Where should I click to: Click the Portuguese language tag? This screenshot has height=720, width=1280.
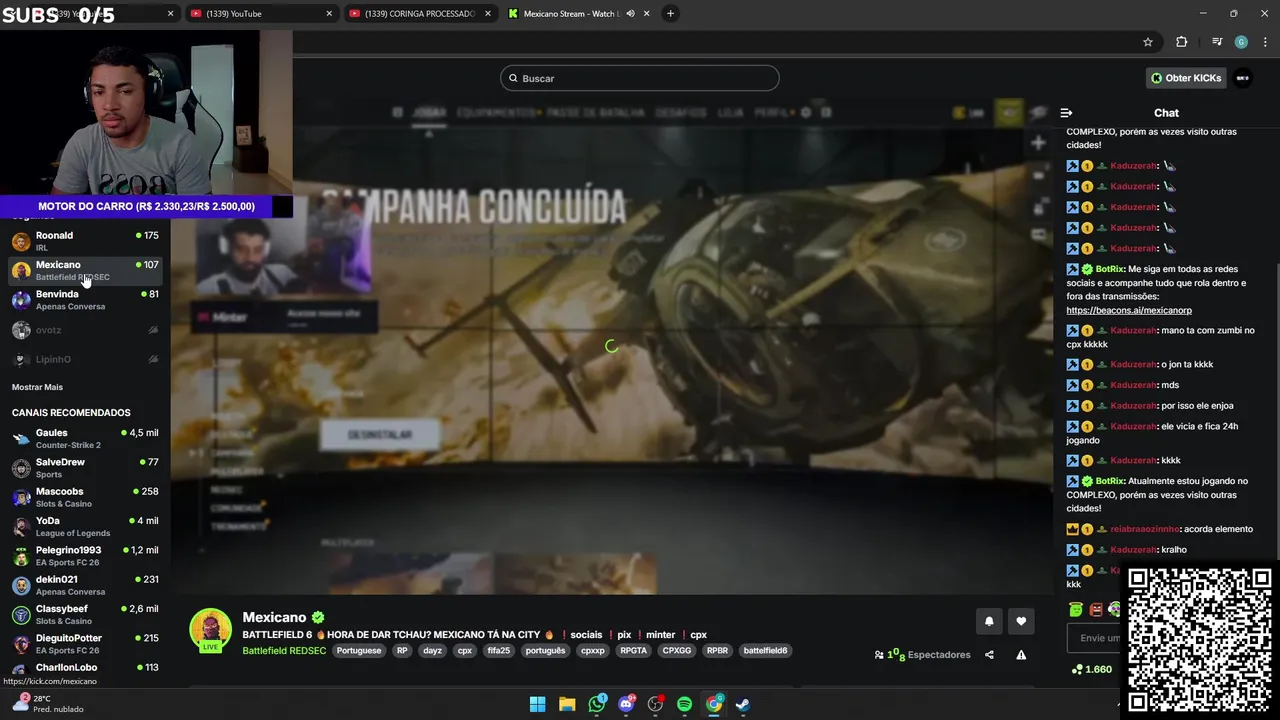tap(359, 651)
